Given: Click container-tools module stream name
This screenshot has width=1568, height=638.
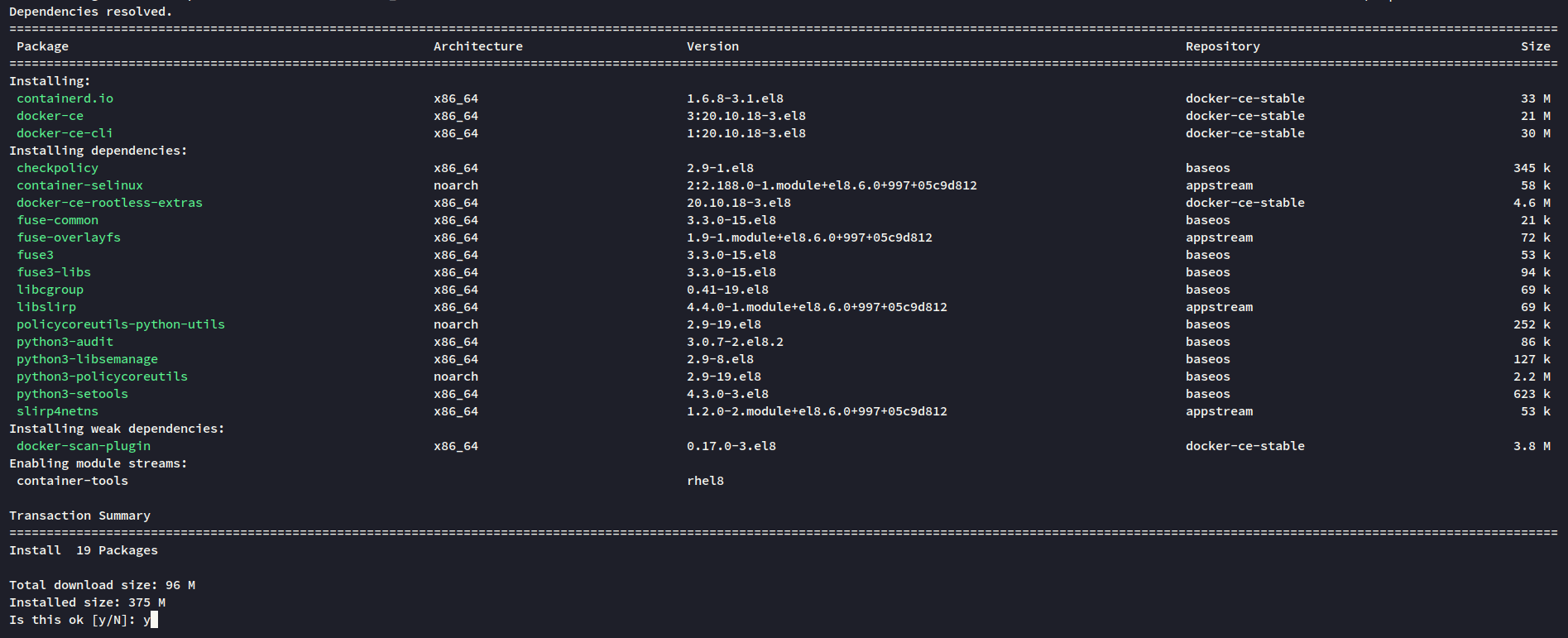Looking at the screenshot, I should pyautogui.click(x=73, y=481).
